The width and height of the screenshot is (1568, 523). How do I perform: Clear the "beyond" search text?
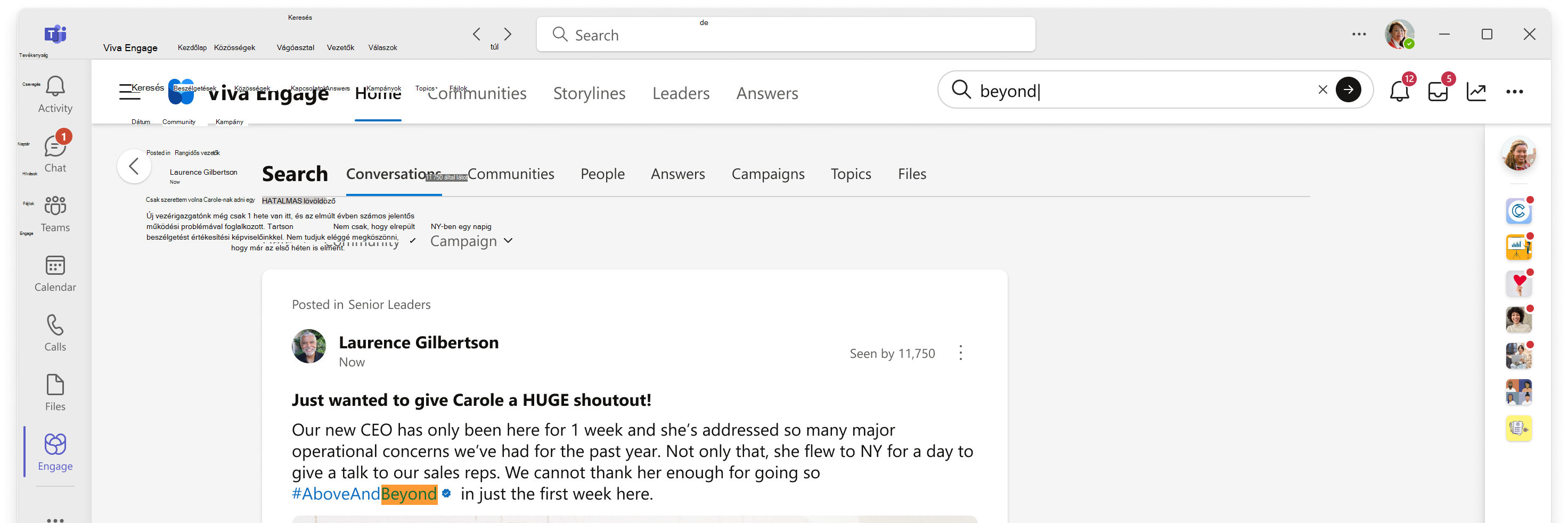click(x=1322, y=89)
